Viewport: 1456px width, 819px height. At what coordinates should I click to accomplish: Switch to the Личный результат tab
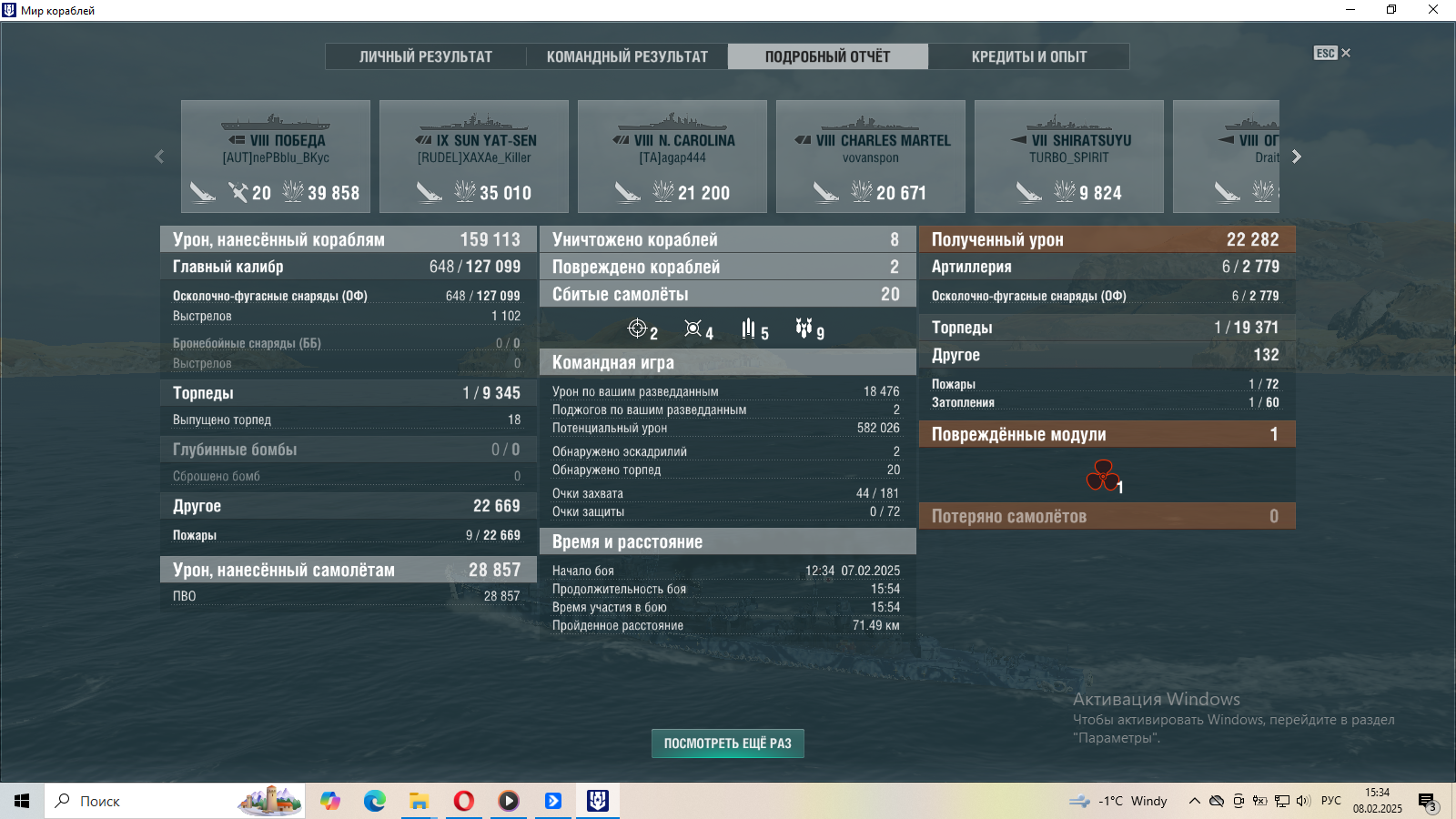click(425, 56)
